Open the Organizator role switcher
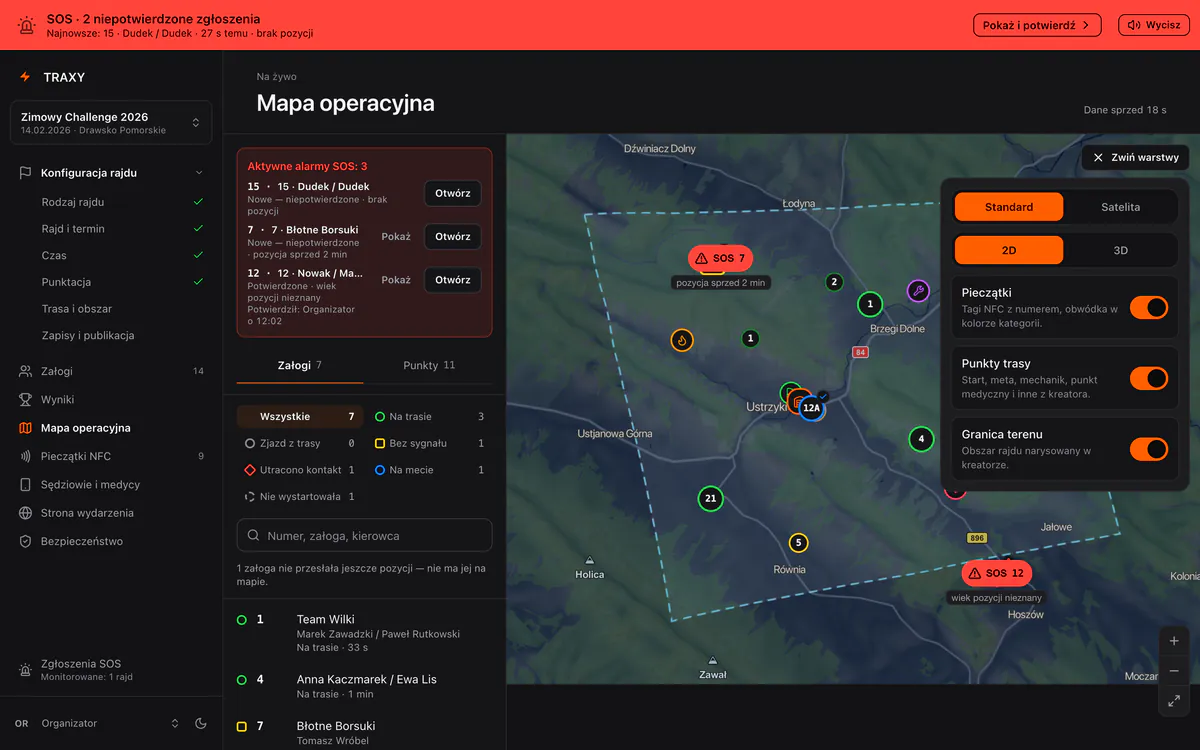1200x750 pixels. point(97,723)
